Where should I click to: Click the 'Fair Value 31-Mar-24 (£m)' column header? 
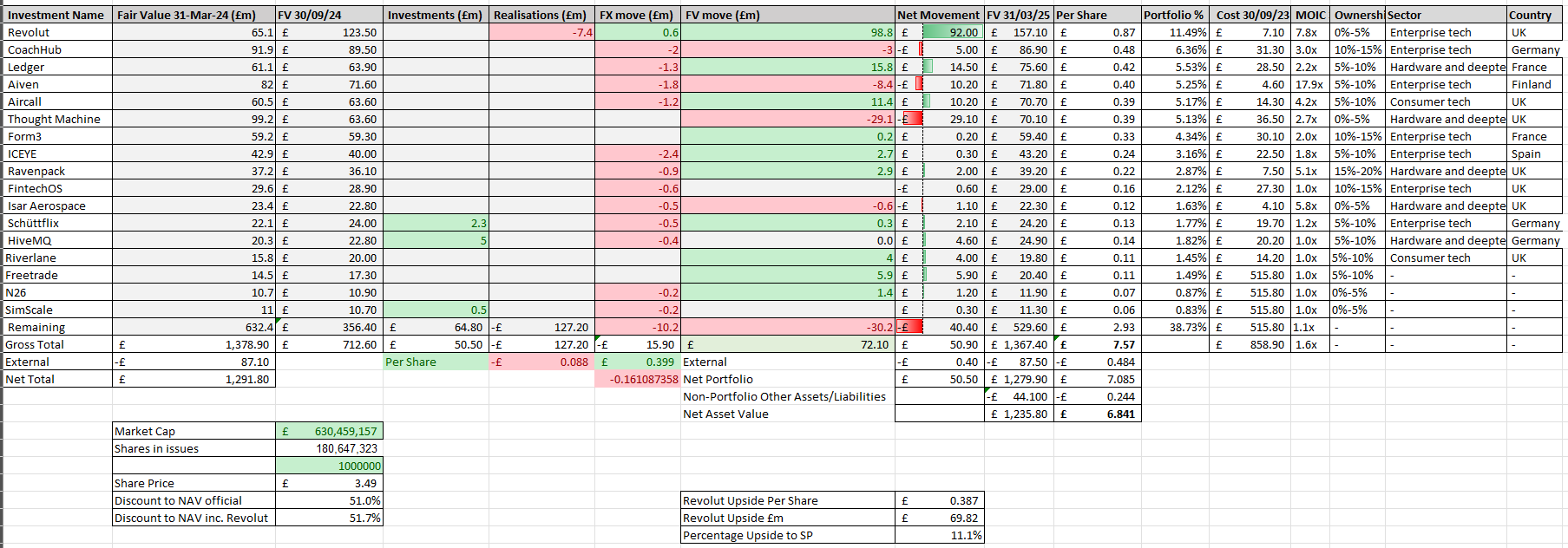(x=194, y=15)
